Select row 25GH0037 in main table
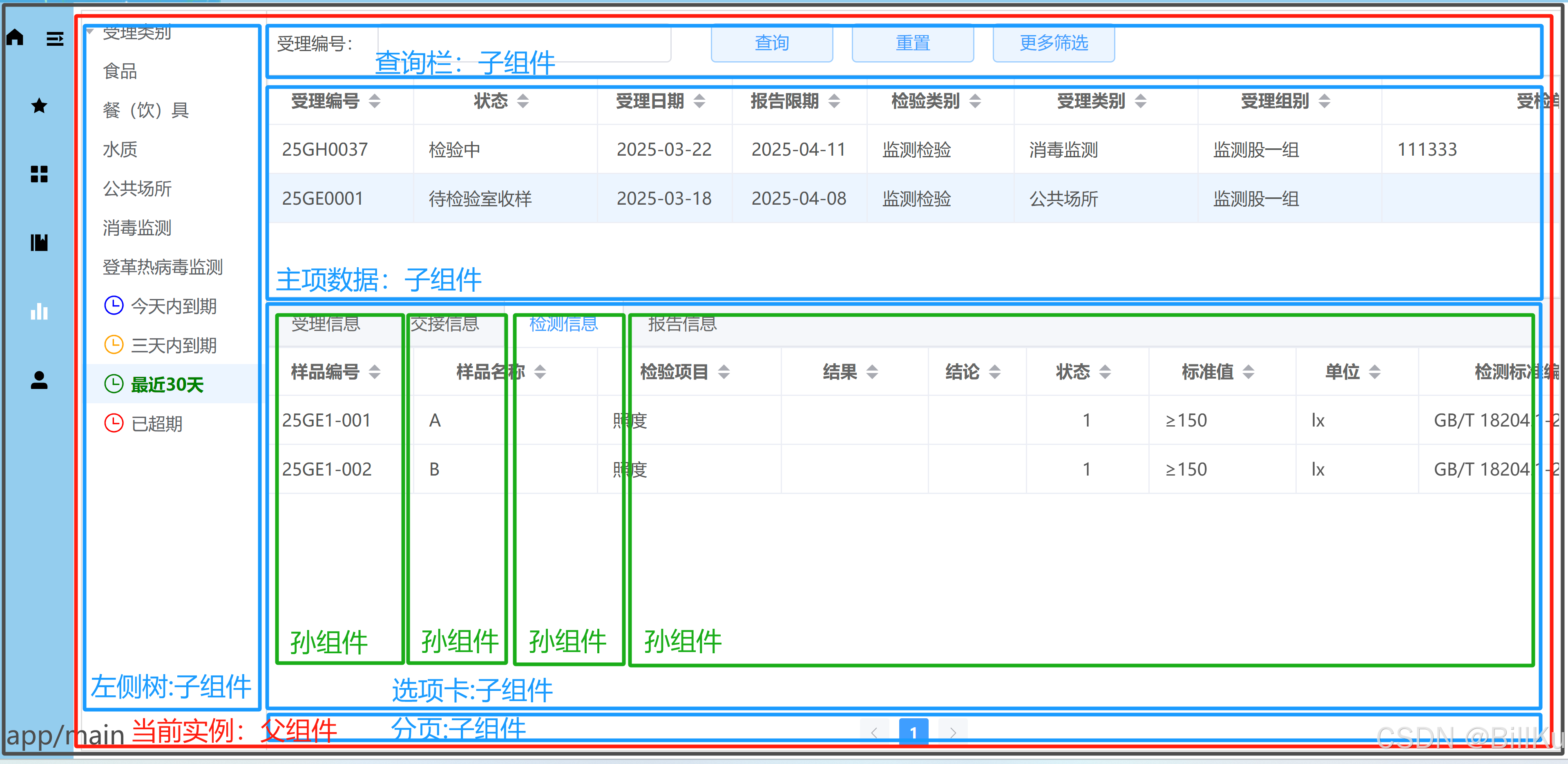 [x=325, y=150]
